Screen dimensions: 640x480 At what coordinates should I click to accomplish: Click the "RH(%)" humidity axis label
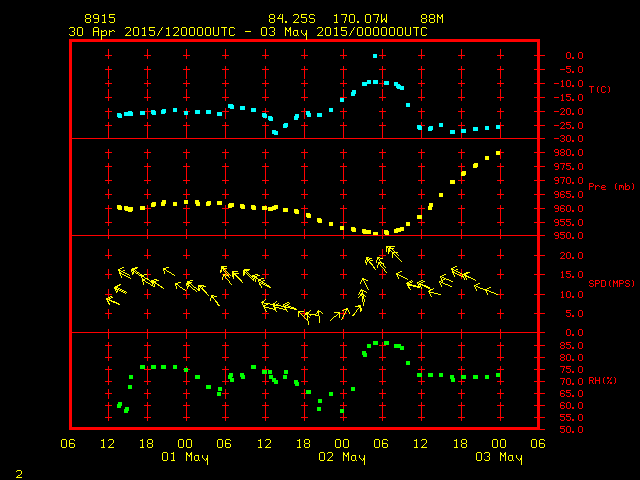602,381
